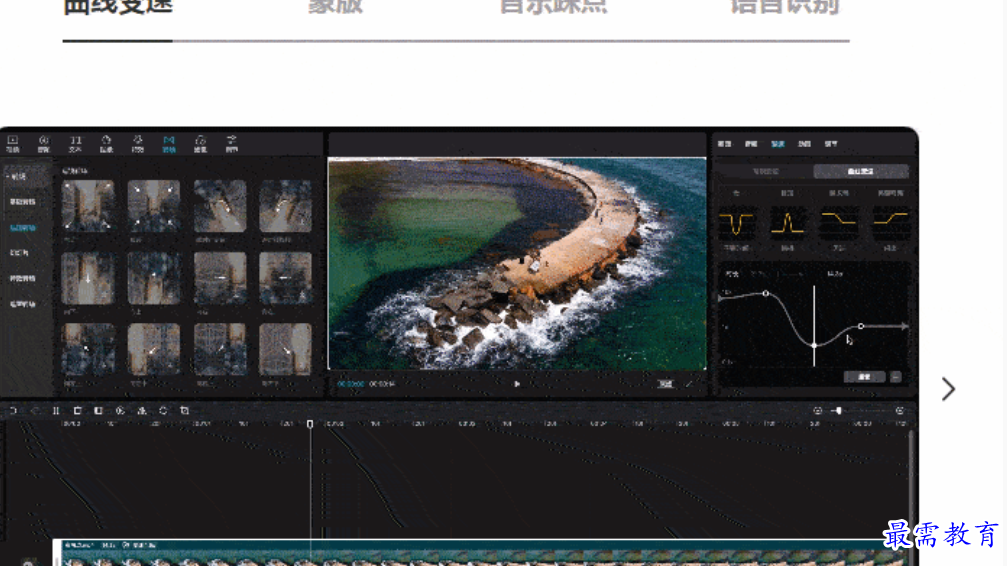This screenshot has width=1007, height=566.
Task: Switch to the 音乐踩点 feature tab
Action: (553, 6)
